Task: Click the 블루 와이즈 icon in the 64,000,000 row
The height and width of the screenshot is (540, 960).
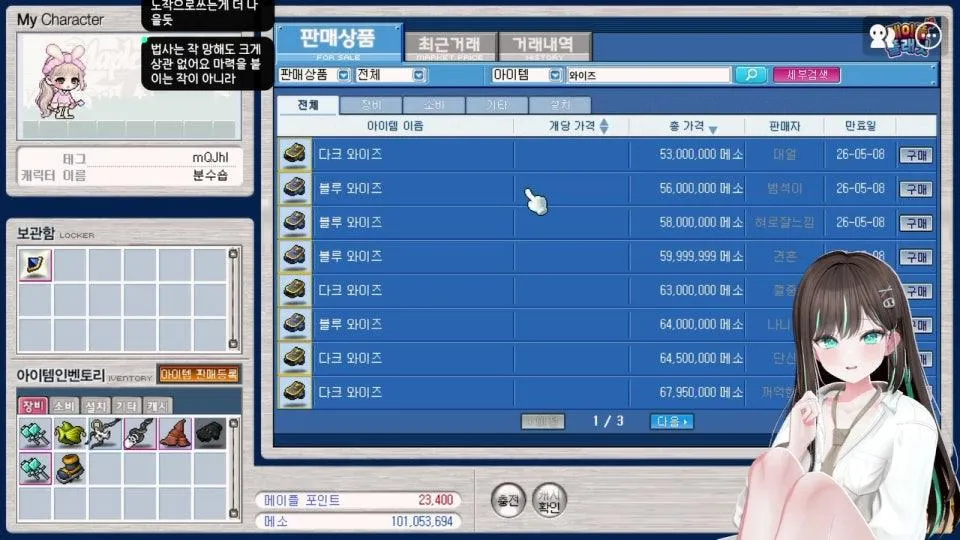Action: (294, 324)
